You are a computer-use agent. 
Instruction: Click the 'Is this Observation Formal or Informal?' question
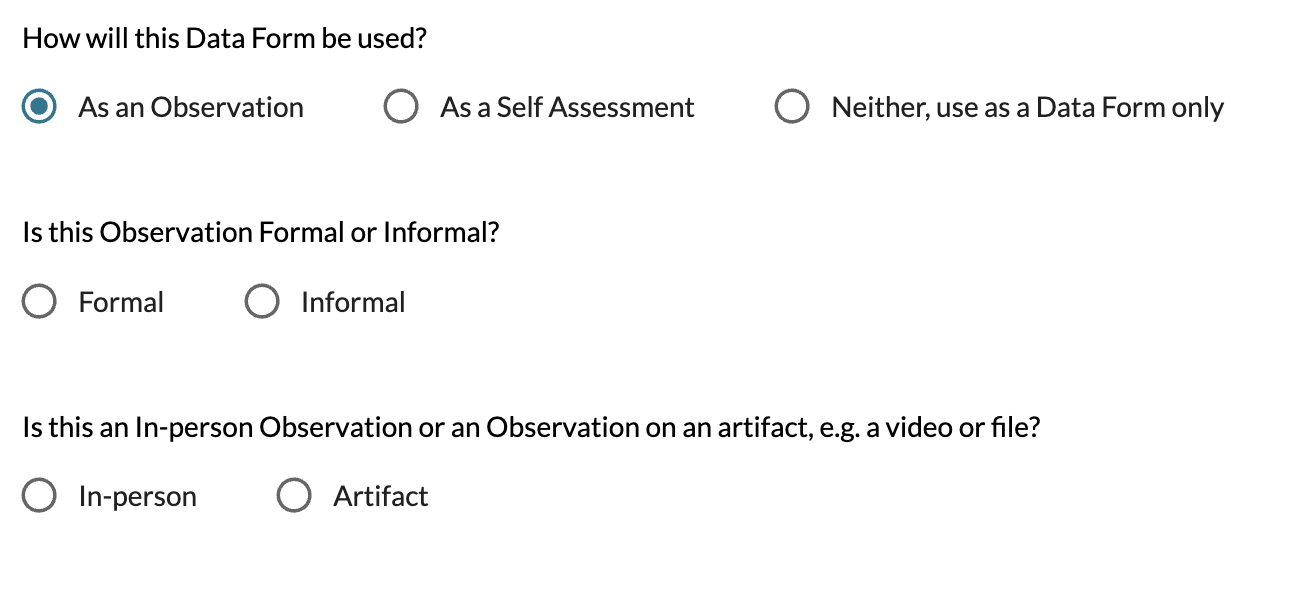(x=260, y=233)
